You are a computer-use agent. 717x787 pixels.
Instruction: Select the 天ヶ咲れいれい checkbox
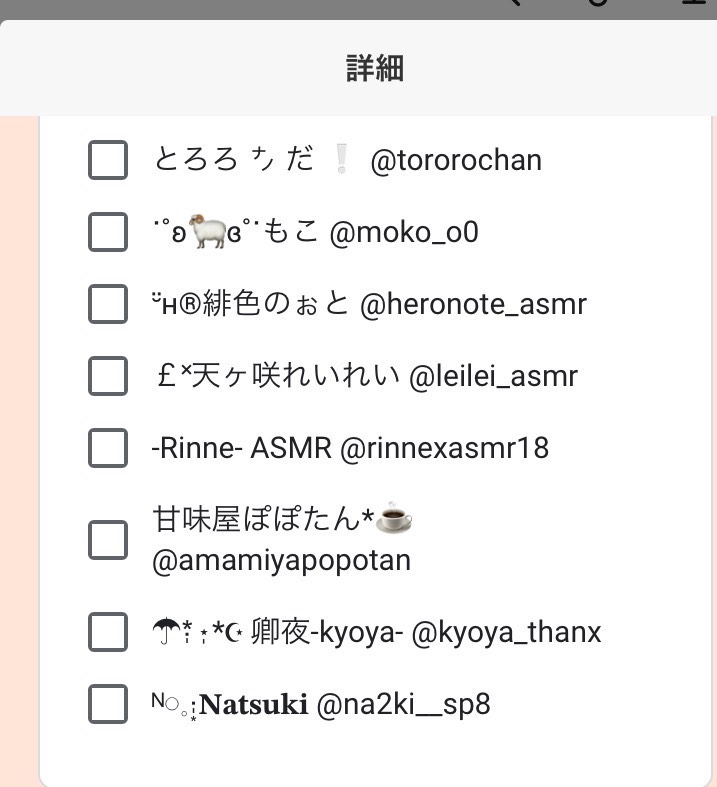(108, 376)
